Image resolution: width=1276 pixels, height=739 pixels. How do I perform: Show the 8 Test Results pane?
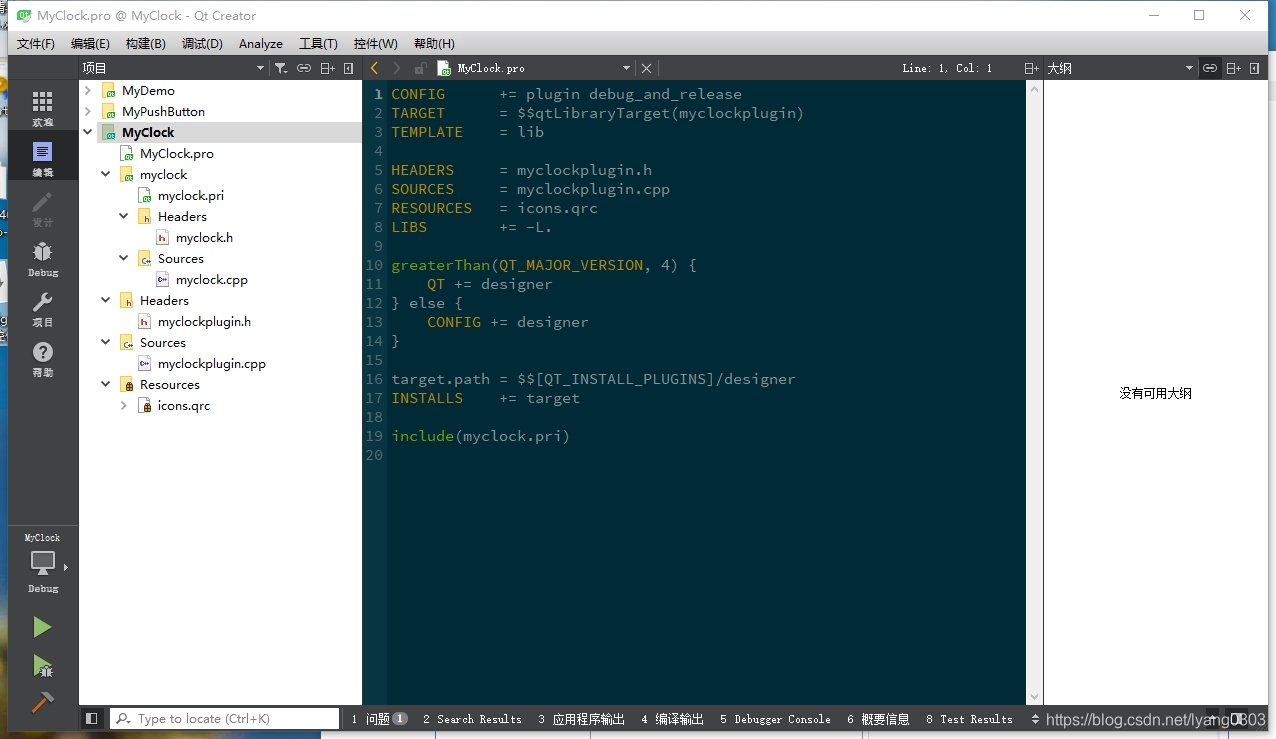[969, 718]
